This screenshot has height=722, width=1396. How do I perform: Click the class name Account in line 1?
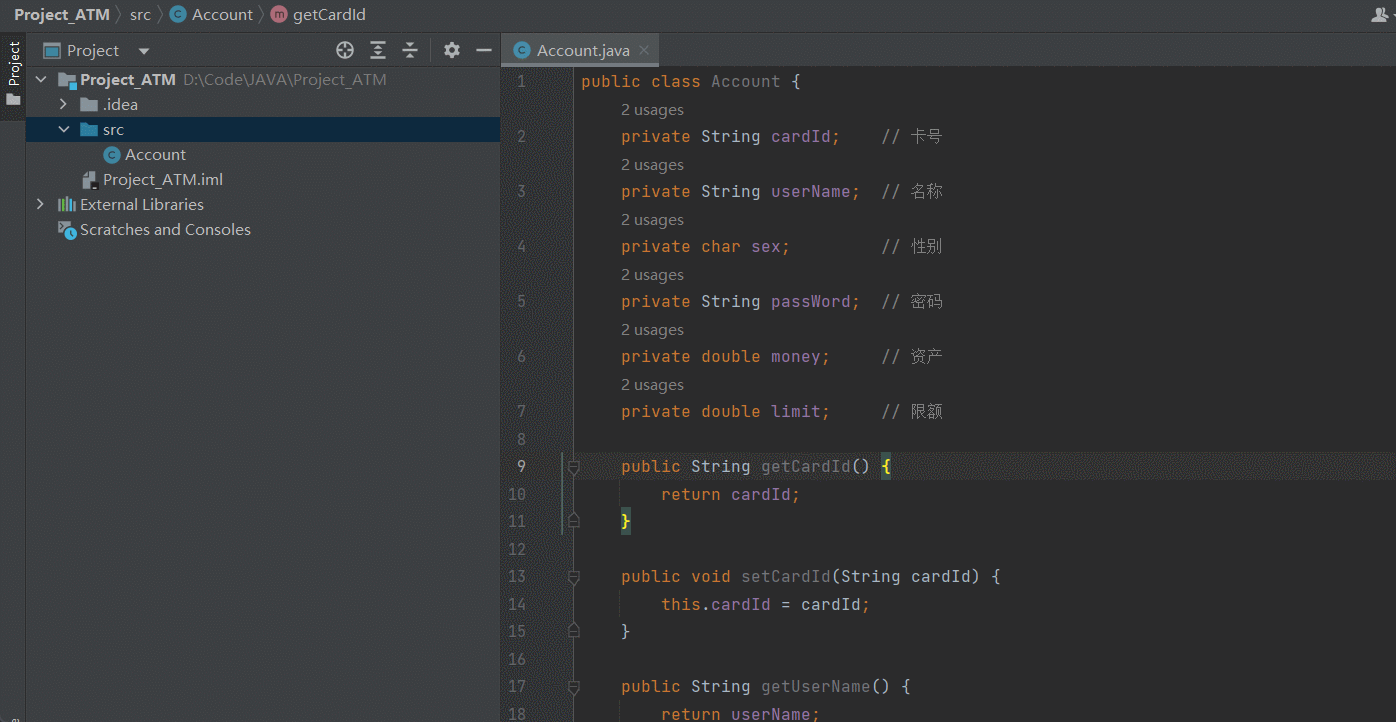745,81
